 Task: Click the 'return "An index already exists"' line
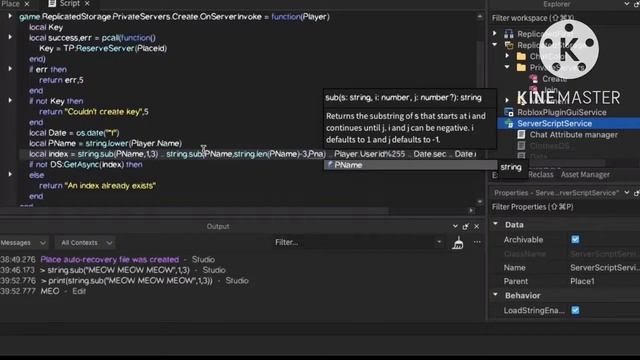tap(97, 186)
